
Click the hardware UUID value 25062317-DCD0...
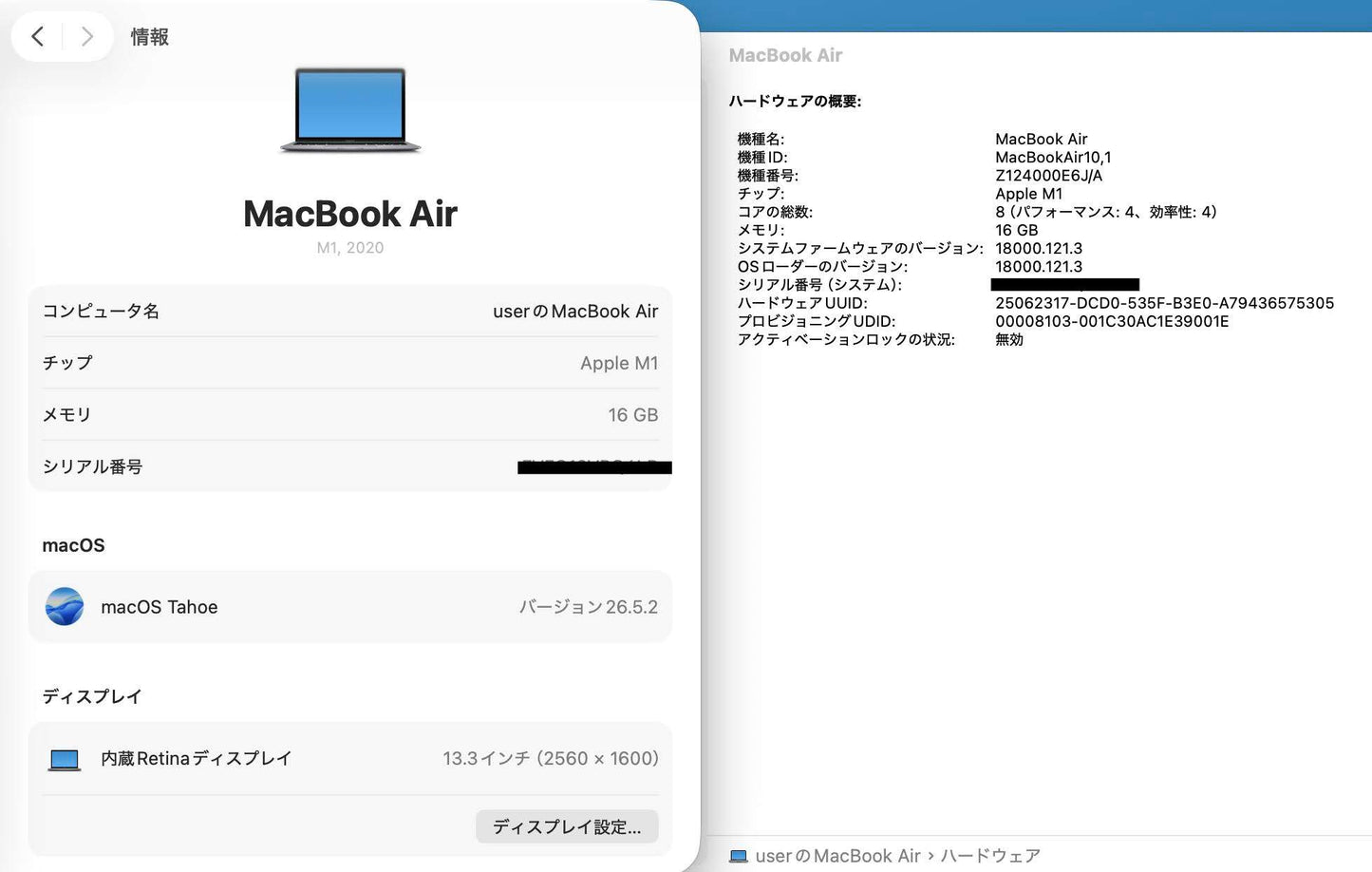[1165, 303]
